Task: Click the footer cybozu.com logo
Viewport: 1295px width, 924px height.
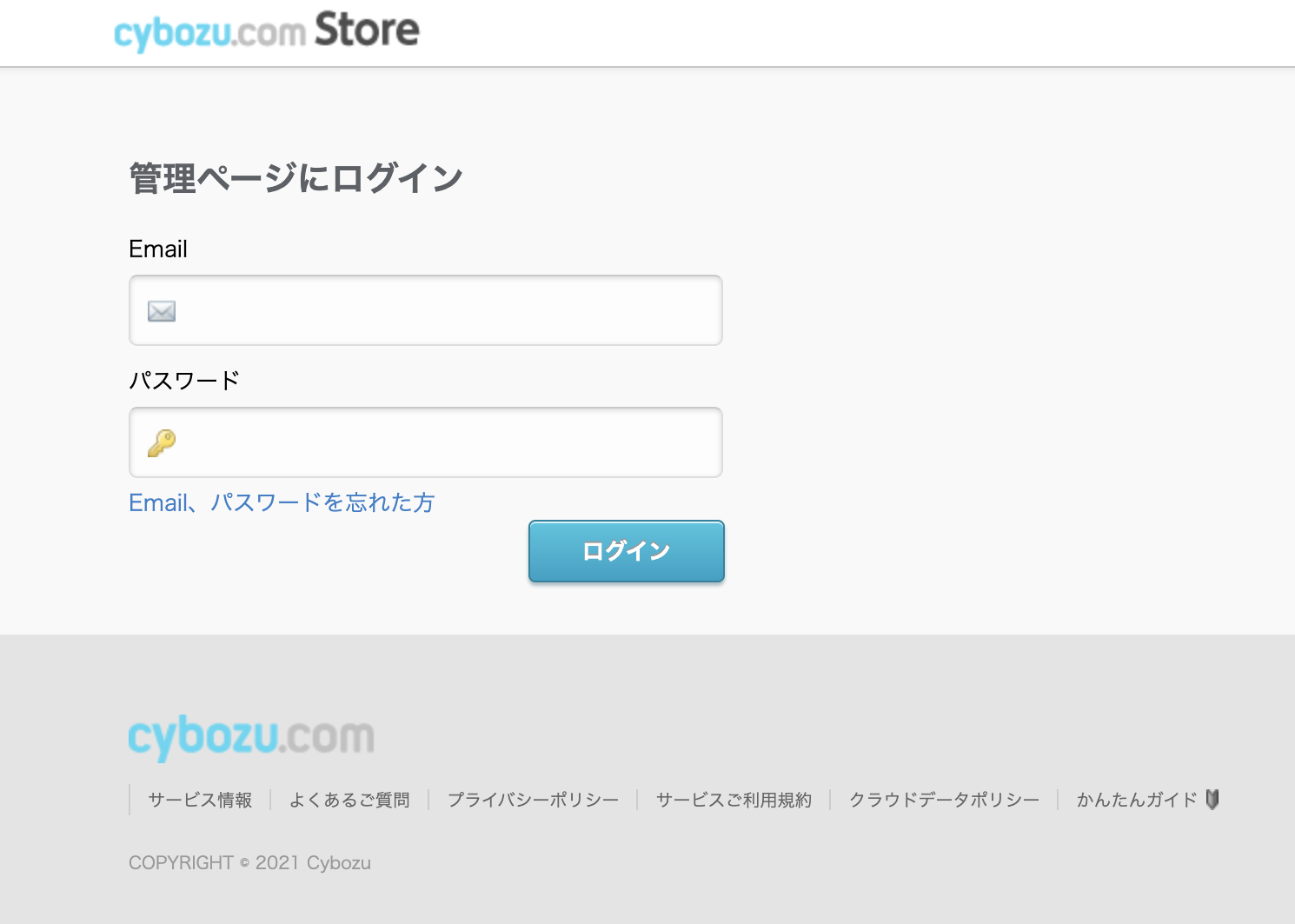Action: click(x=251, y=737)
